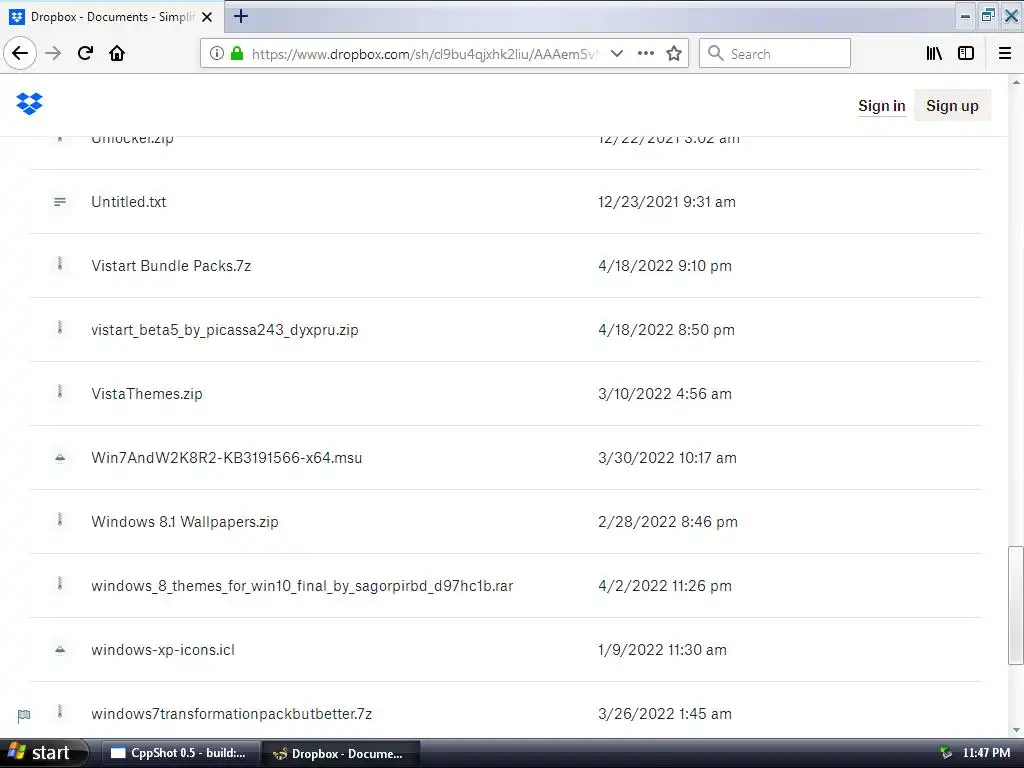
Task: Open the Windows start menu
Action: pyautogui.click(x=43, y=753)
